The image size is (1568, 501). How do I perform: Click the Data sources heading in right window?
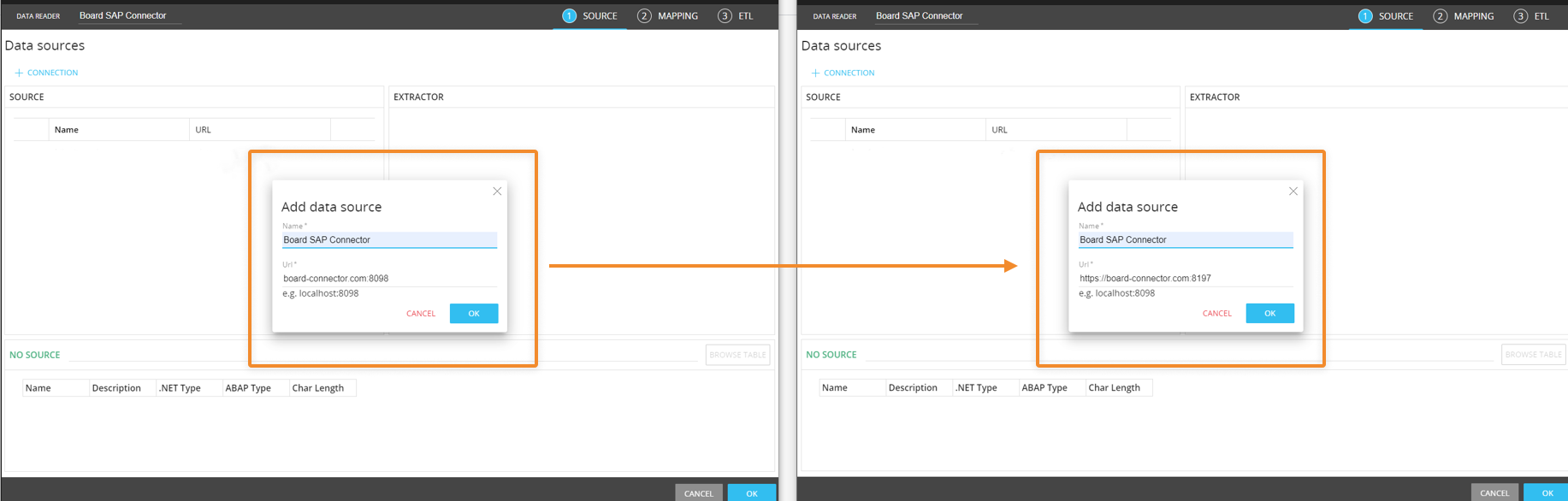[841, 46]
